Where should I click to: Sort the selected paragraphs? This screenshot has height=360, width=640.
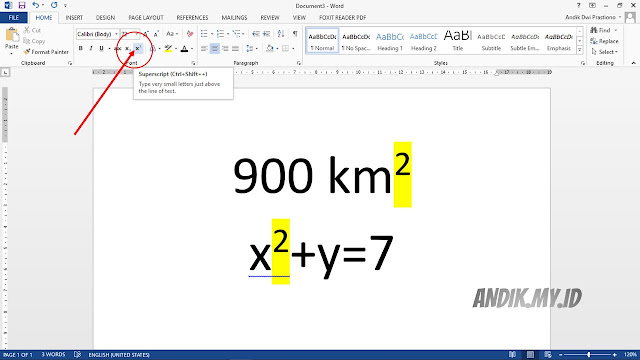281,34
